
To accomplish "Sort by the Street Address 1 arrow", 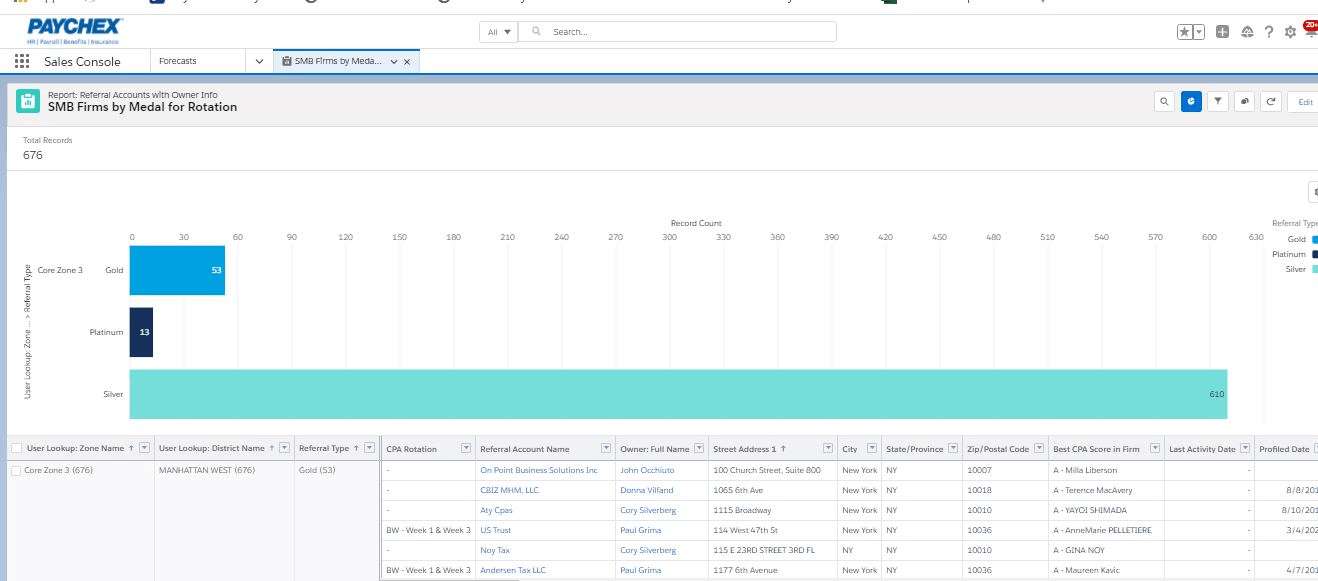I will pos(783,449).
